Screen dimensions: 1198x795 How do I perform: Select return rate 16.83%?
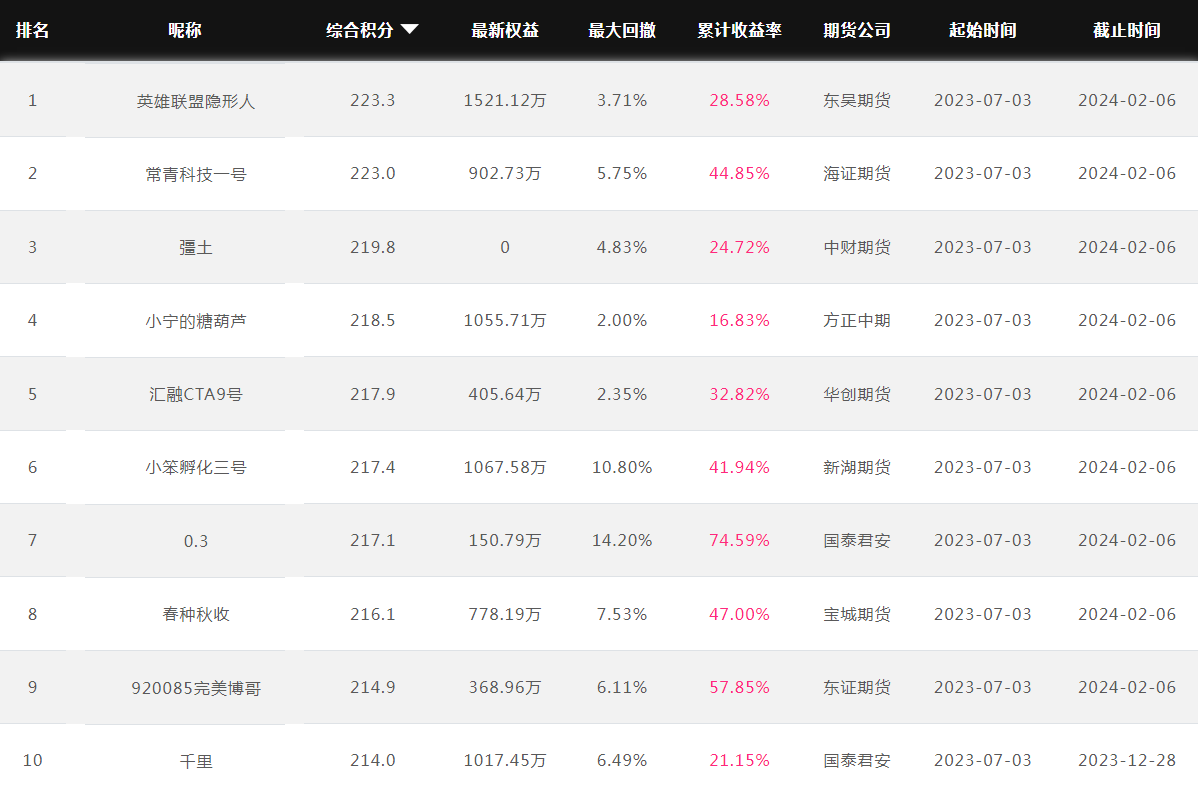(740, 320)
